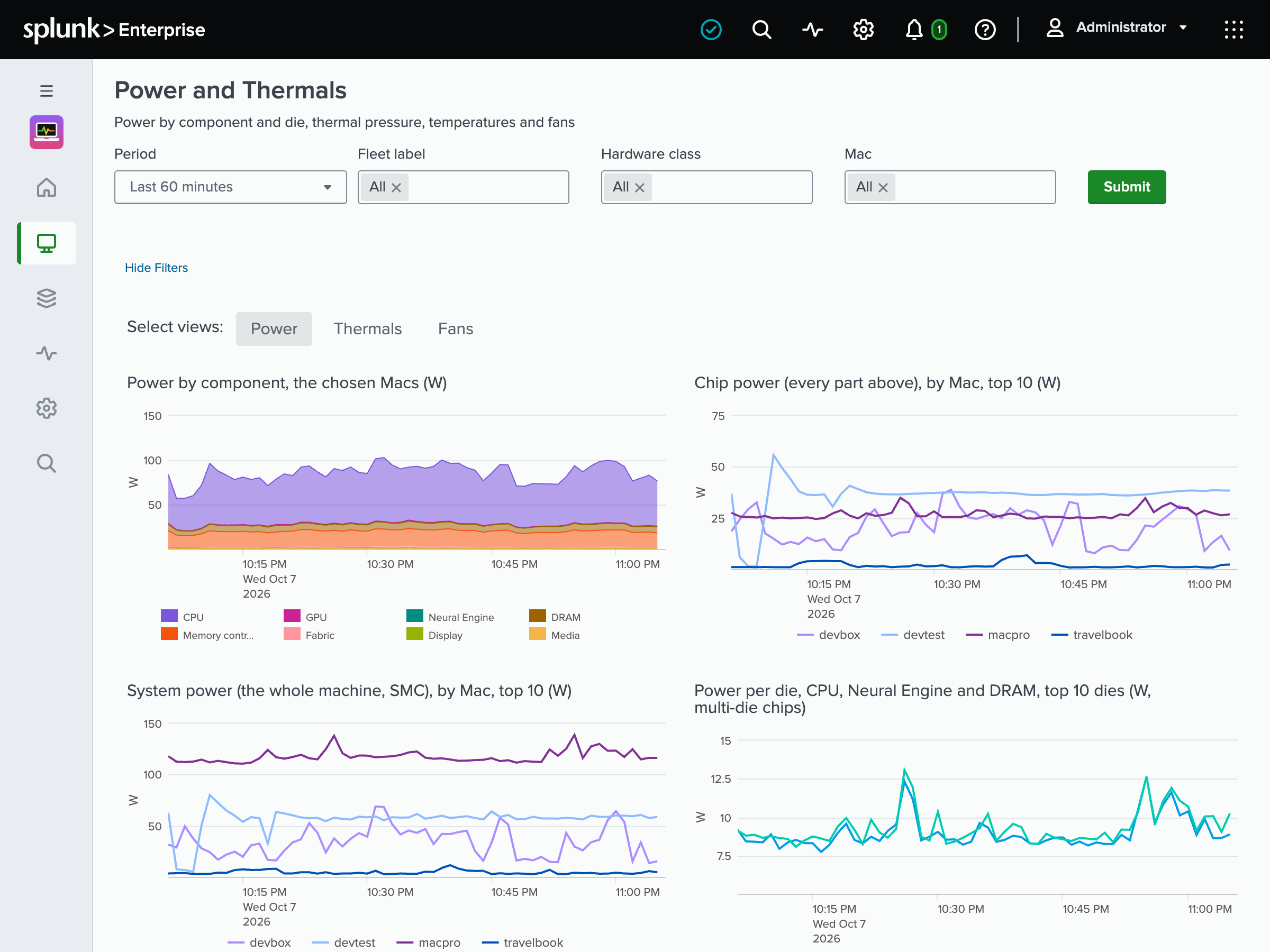Select the Power view tab
This screenshot has width=1270, height=952.
274,329
